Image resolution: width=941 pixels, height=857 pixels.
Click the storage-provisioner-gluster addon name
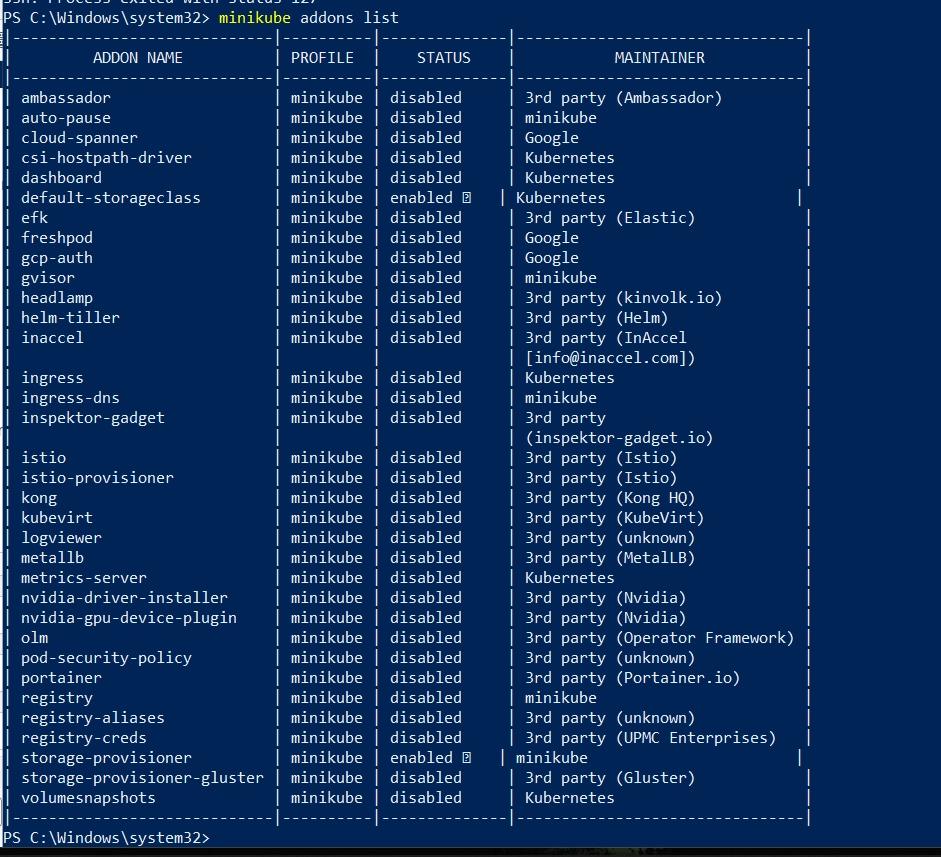[x=142, y=778]
